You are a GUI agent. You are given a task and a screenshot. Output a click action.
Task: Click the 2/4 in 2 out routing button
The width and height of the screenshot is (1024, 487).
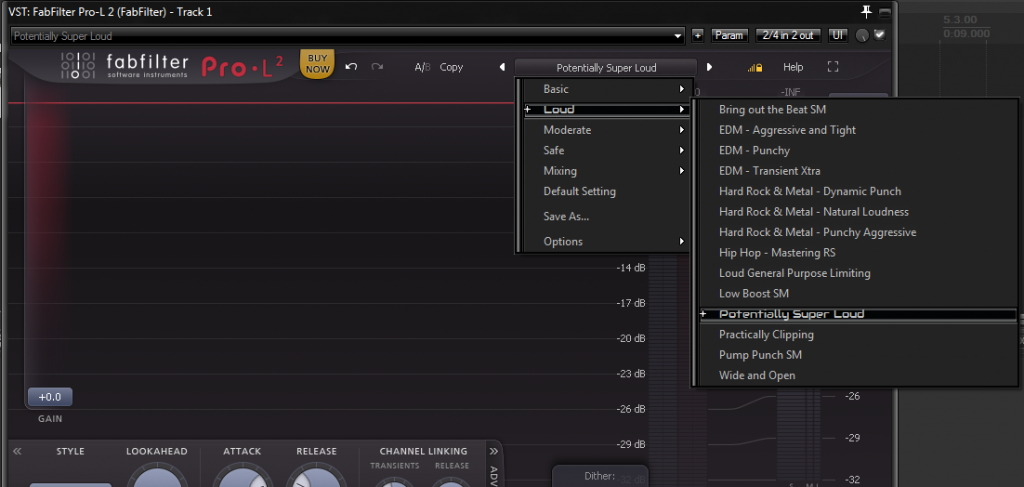(788, 35)
